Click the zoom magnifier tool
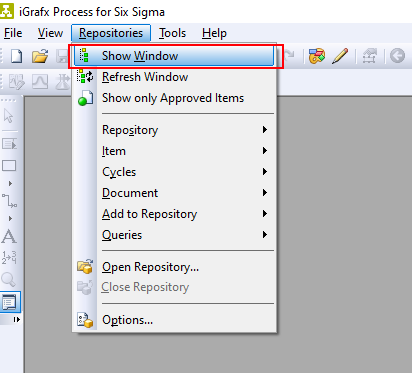The height and width of the screenshot is (373, 412). point(8,279)
